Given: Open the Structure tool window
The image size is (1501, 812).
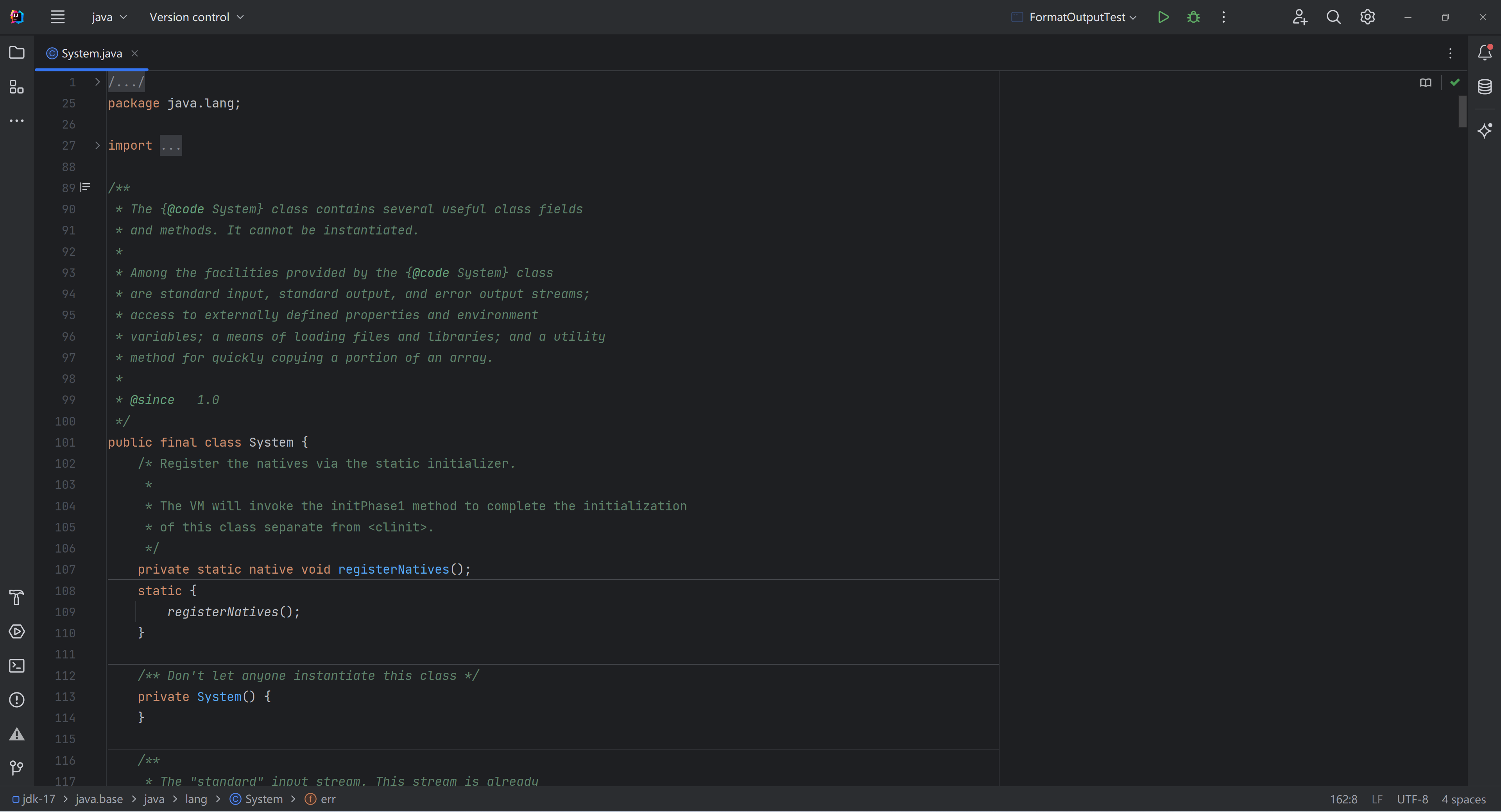Looking at the screenshot, I should pos(17,88).
